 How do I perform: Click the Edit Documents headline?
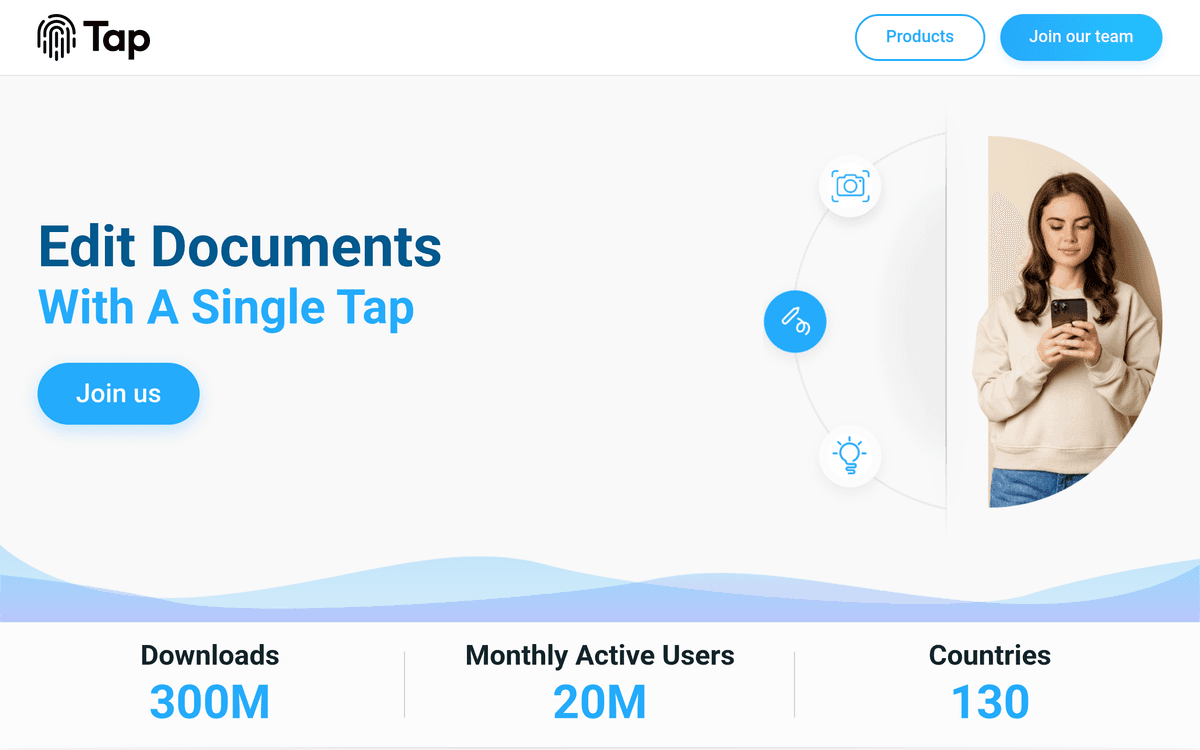click(x=240, y=246)
